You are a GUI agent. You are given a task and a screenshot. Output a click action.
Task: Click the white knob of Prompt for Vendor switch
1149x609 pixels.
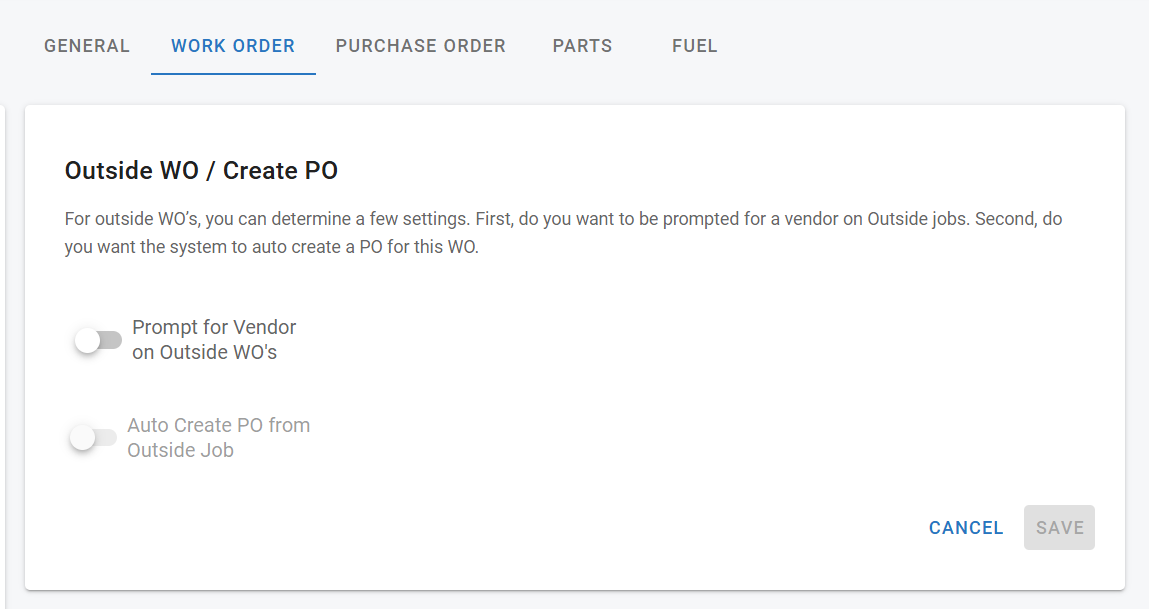click(x=88, y=340)
